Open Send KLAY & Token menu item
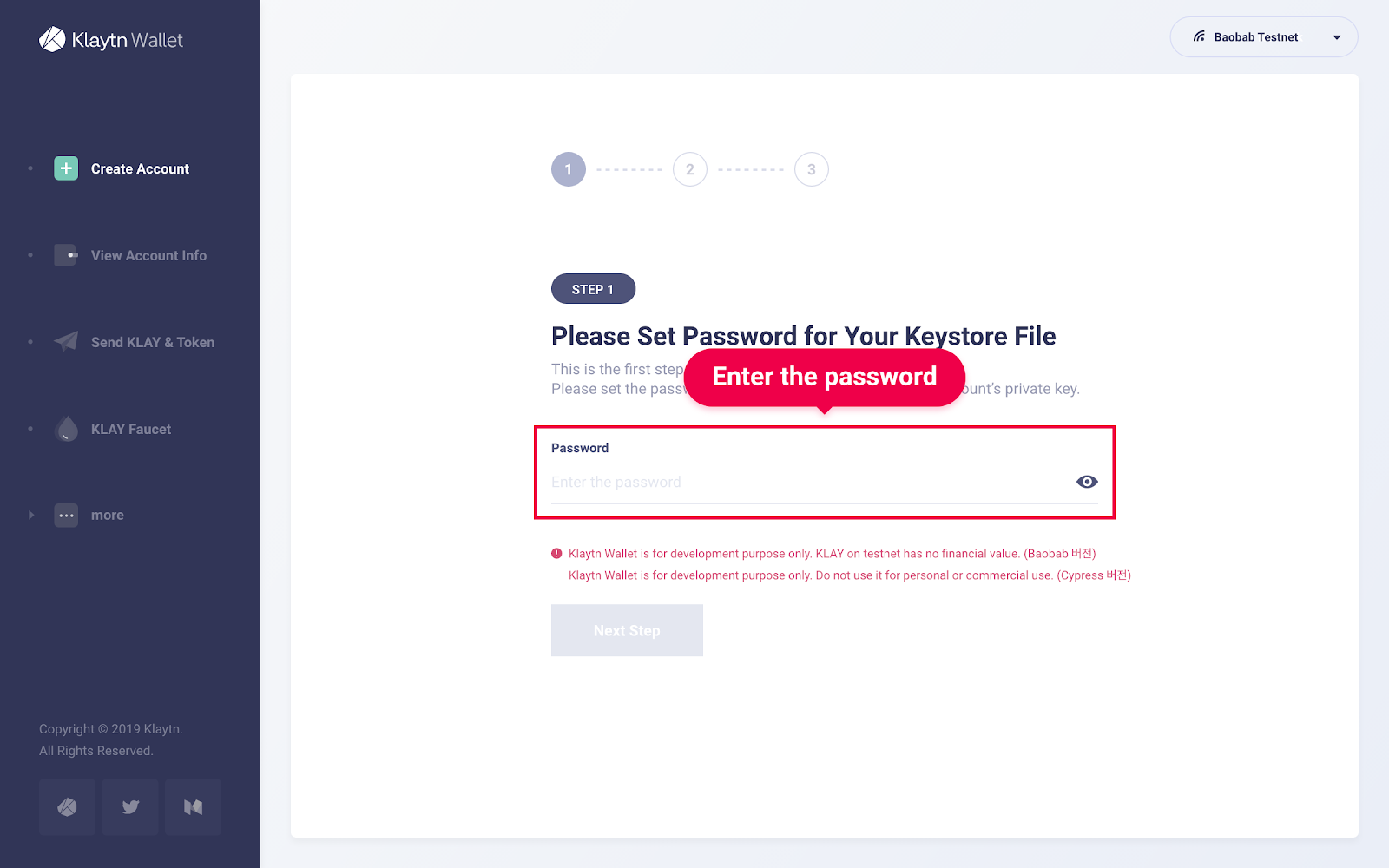This screenshot has width=1389, height=868. [152, 341]
